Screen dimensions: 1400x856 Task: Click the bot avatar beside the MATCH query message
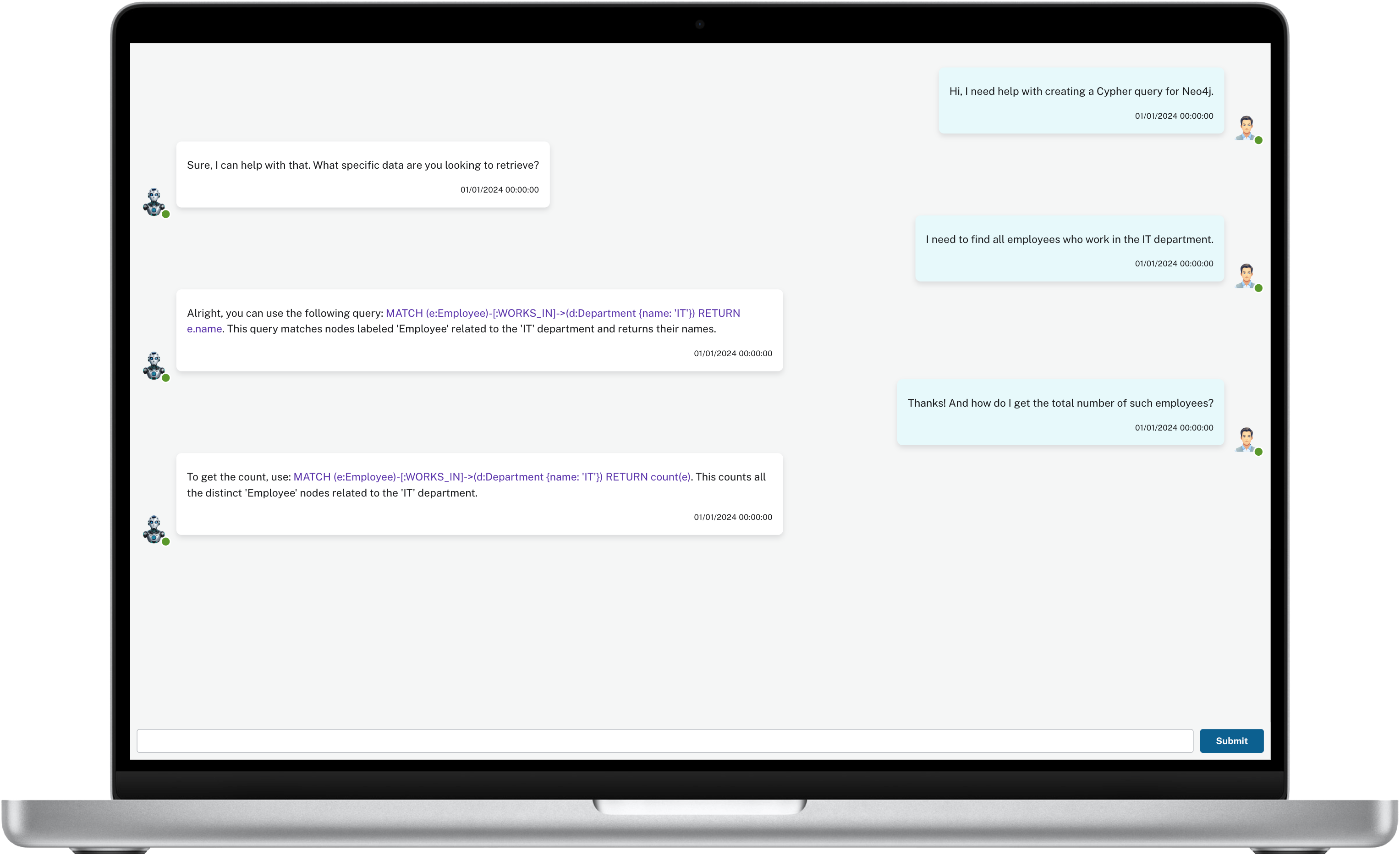[x=155, y=365]
